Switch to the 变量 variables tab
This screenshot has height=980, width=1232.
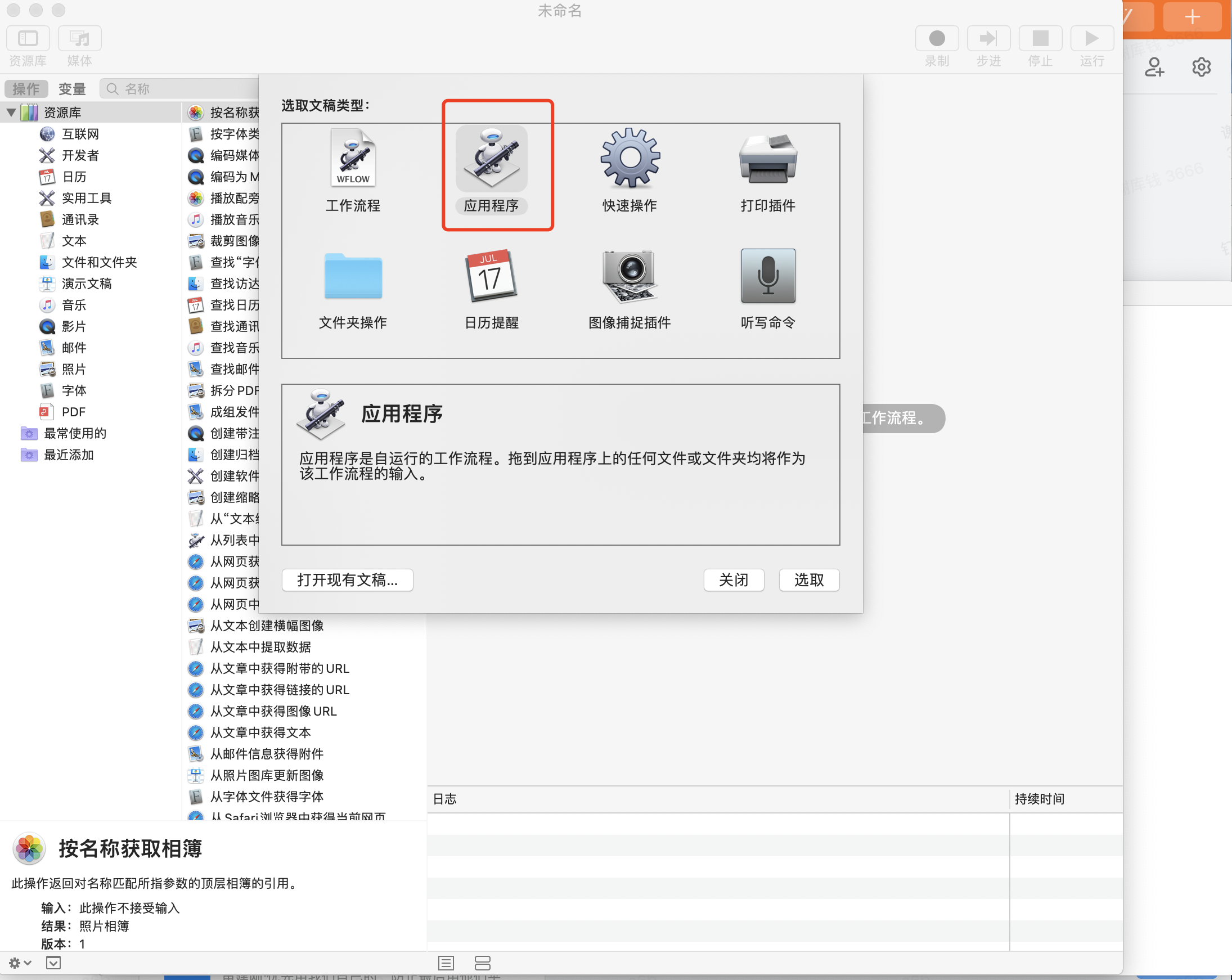tap(72, 88)
